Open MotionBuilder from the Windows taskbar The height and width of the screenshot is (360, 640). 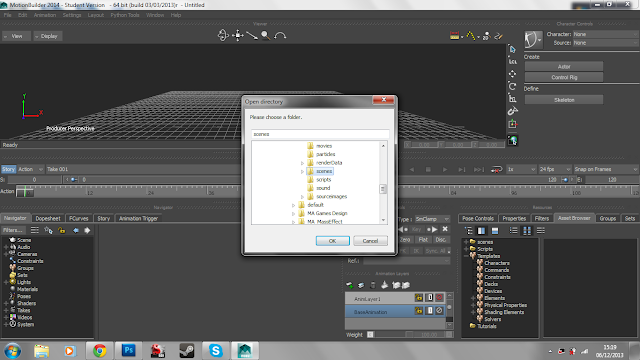[x=244, y=351]
